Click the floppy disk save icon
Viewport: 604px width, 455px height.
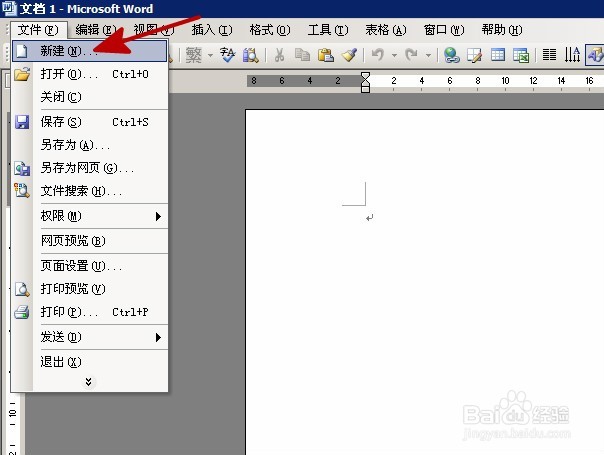click(22, 122)
